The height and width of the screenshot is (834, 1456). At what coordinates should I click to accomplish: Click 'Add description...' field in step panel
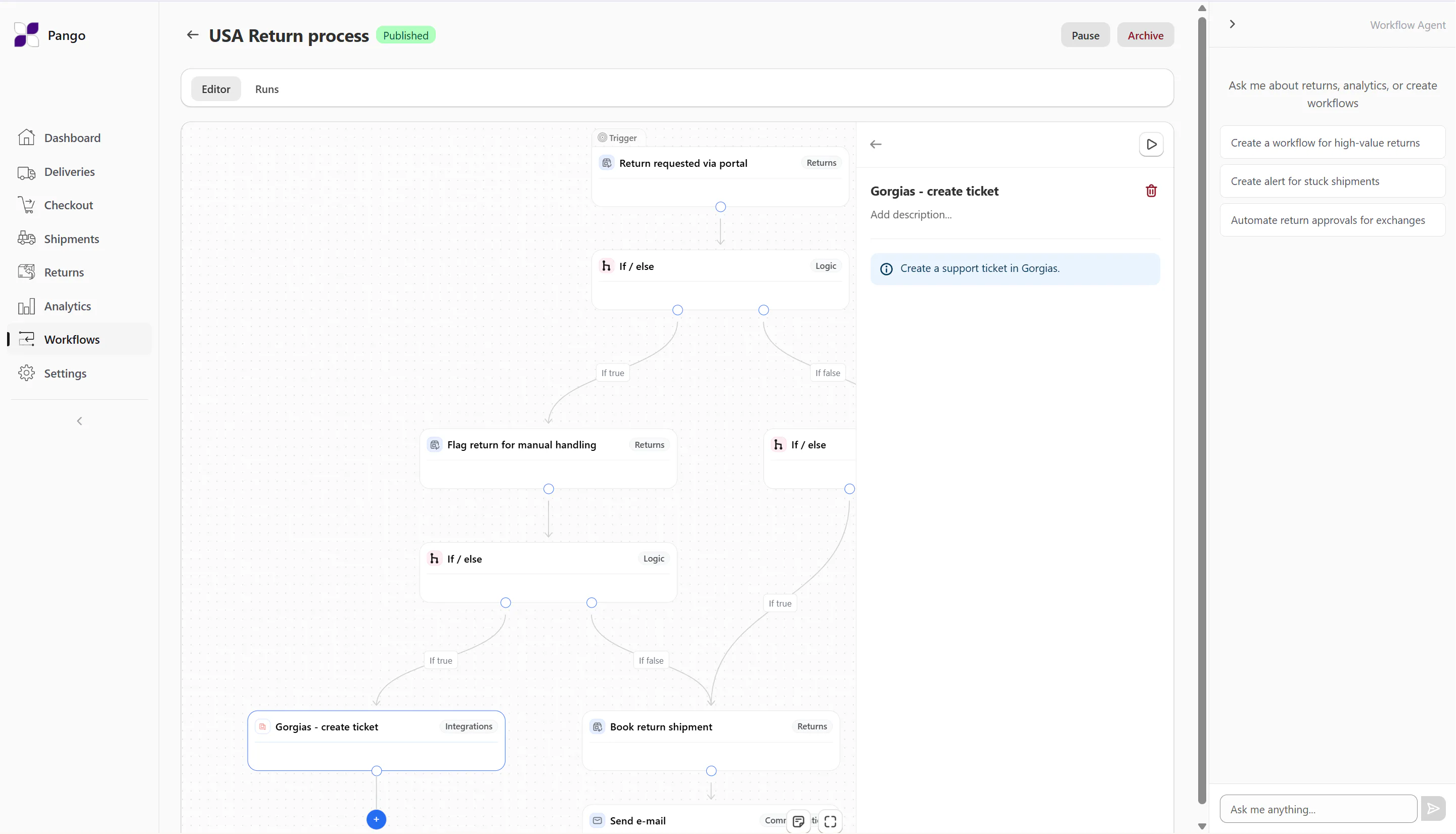point(911,215)
